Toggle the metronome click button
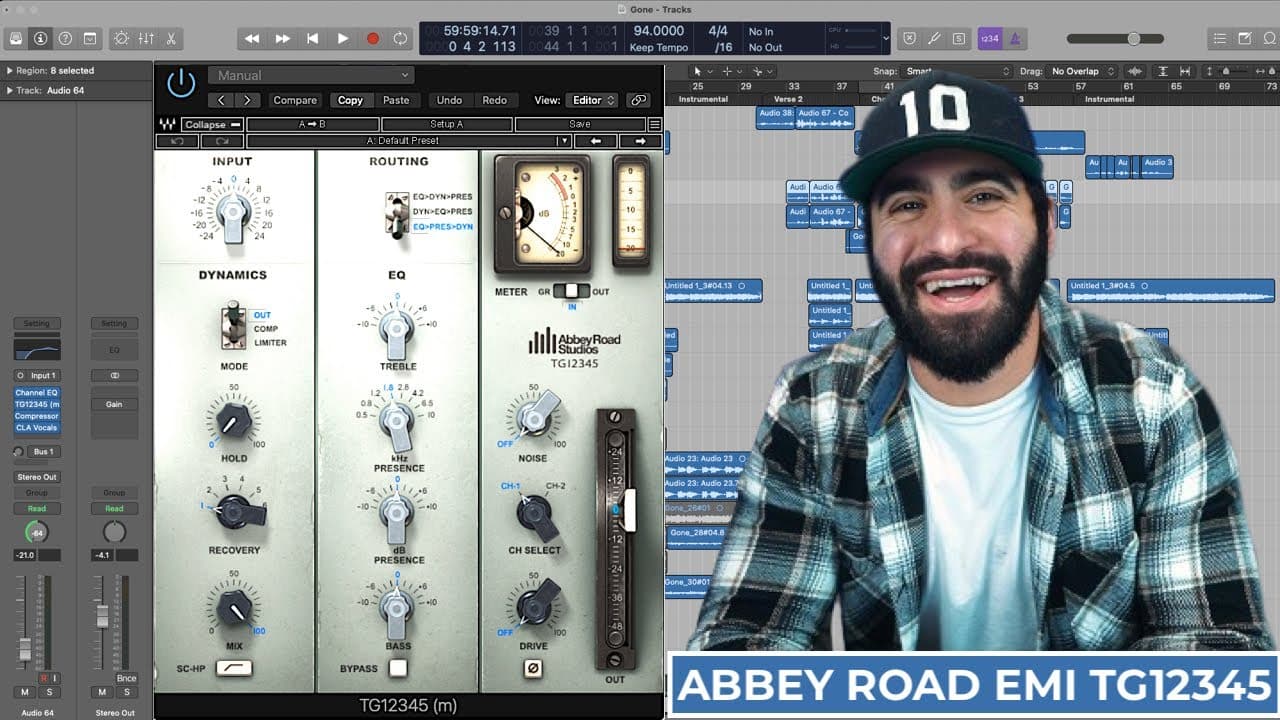1280x720 pixels. point(1015,39)
